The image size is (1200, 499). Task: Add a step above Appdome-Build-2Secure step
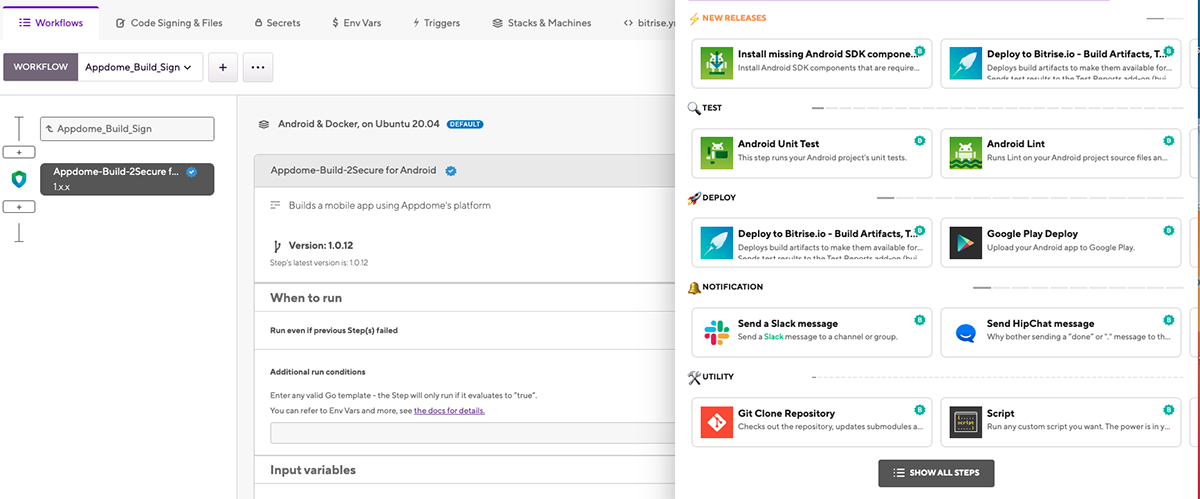[19, 152]
